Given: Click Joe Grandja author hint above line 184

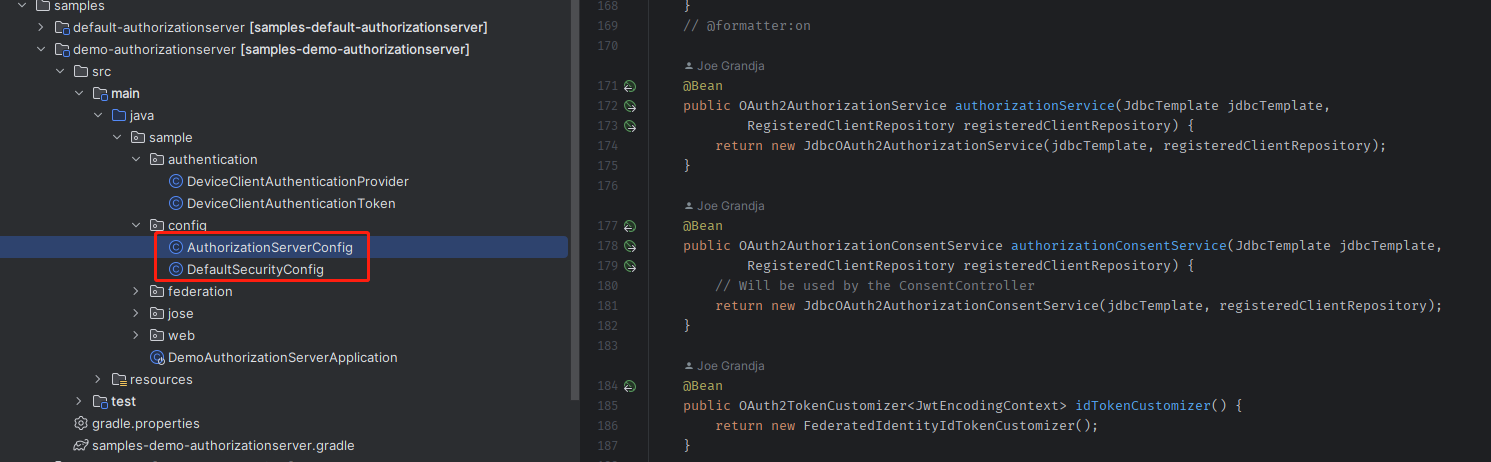Looking at the screenshot, I should (x=724, y=366).
